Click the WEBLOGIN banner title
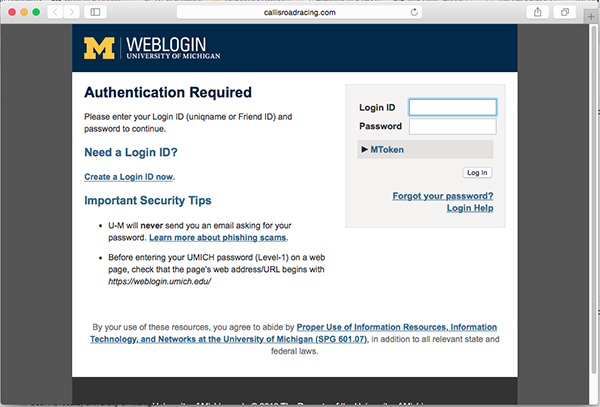Viewport: 600px width, 407px height. pyautogui.click(x=166, y=45)
